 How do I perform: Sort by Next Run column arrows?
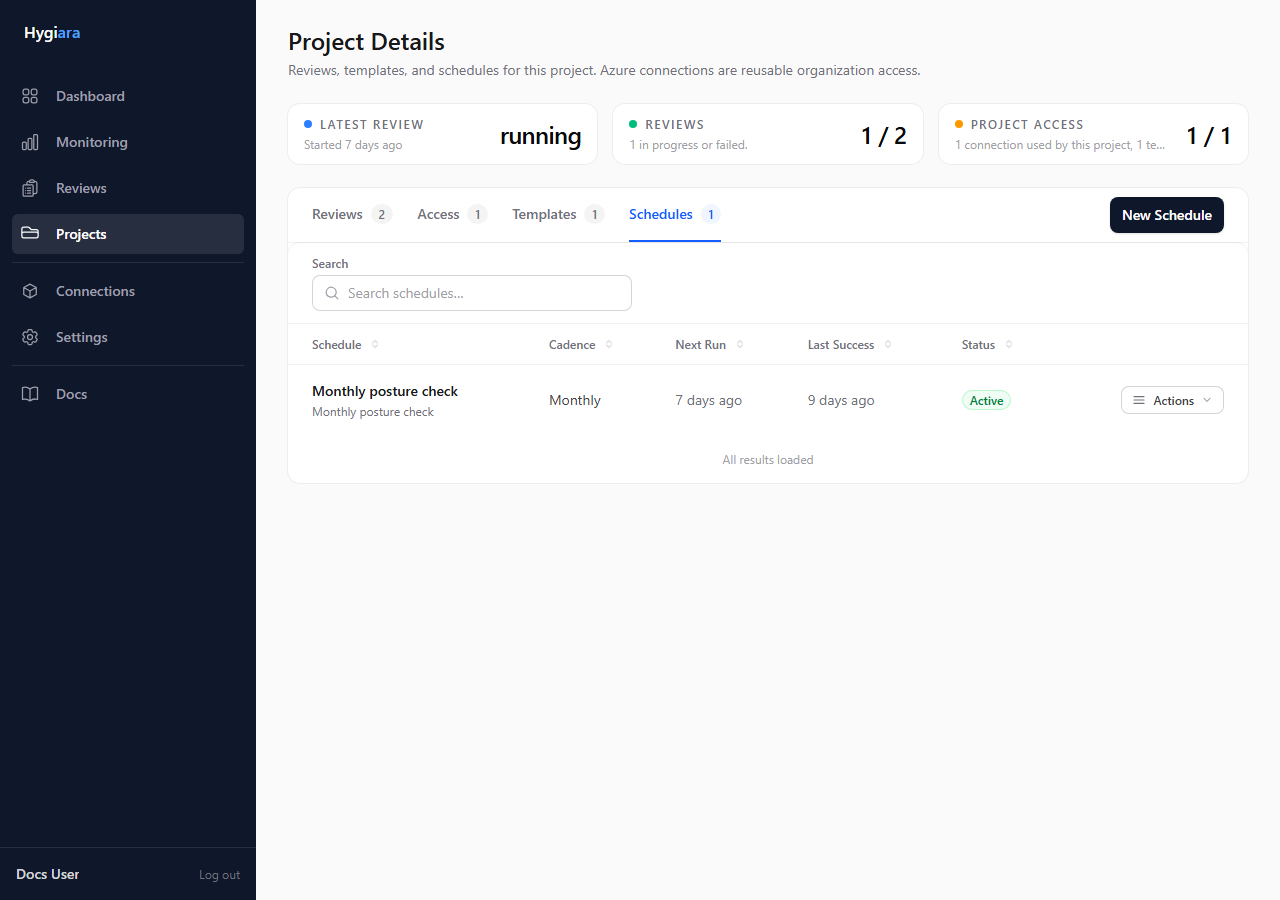(740, 344)
